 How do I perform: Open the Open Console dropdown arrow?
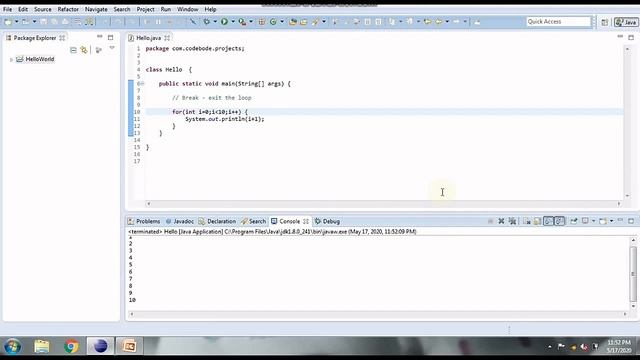pos(611,221)
